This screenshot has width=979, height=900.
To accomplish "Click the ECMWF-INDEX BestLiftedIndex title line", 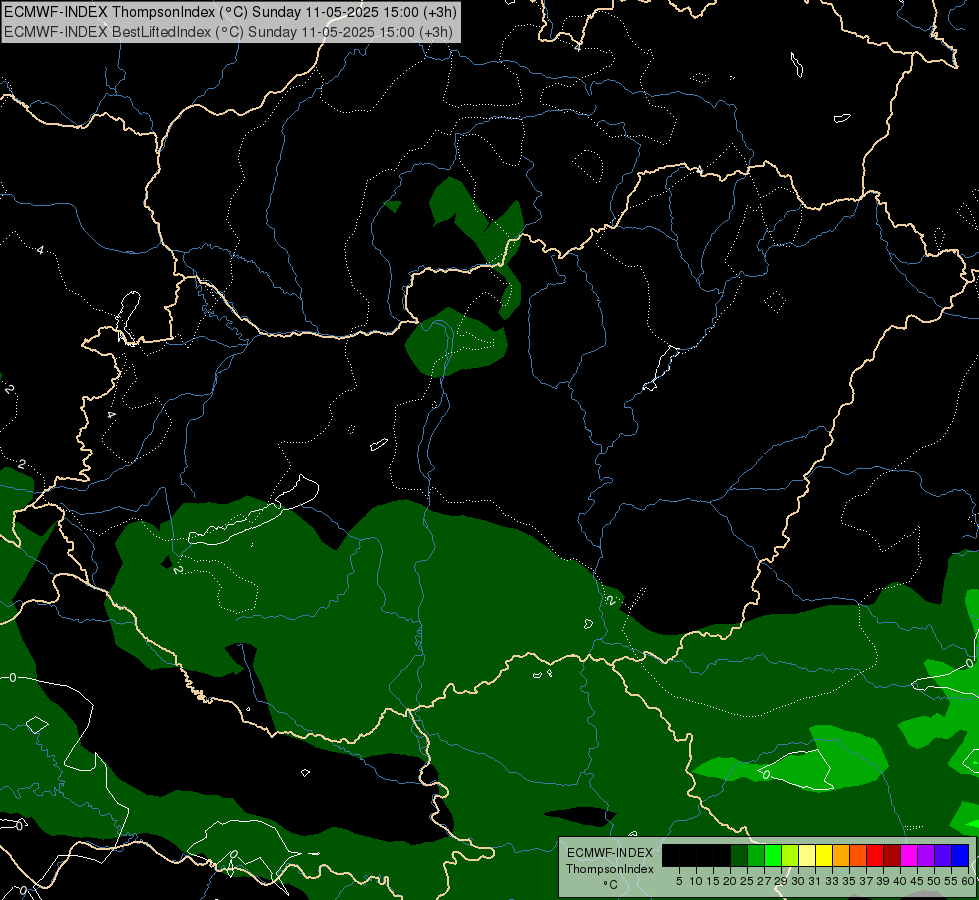I will pyautogui.click(x=229, y=32).
